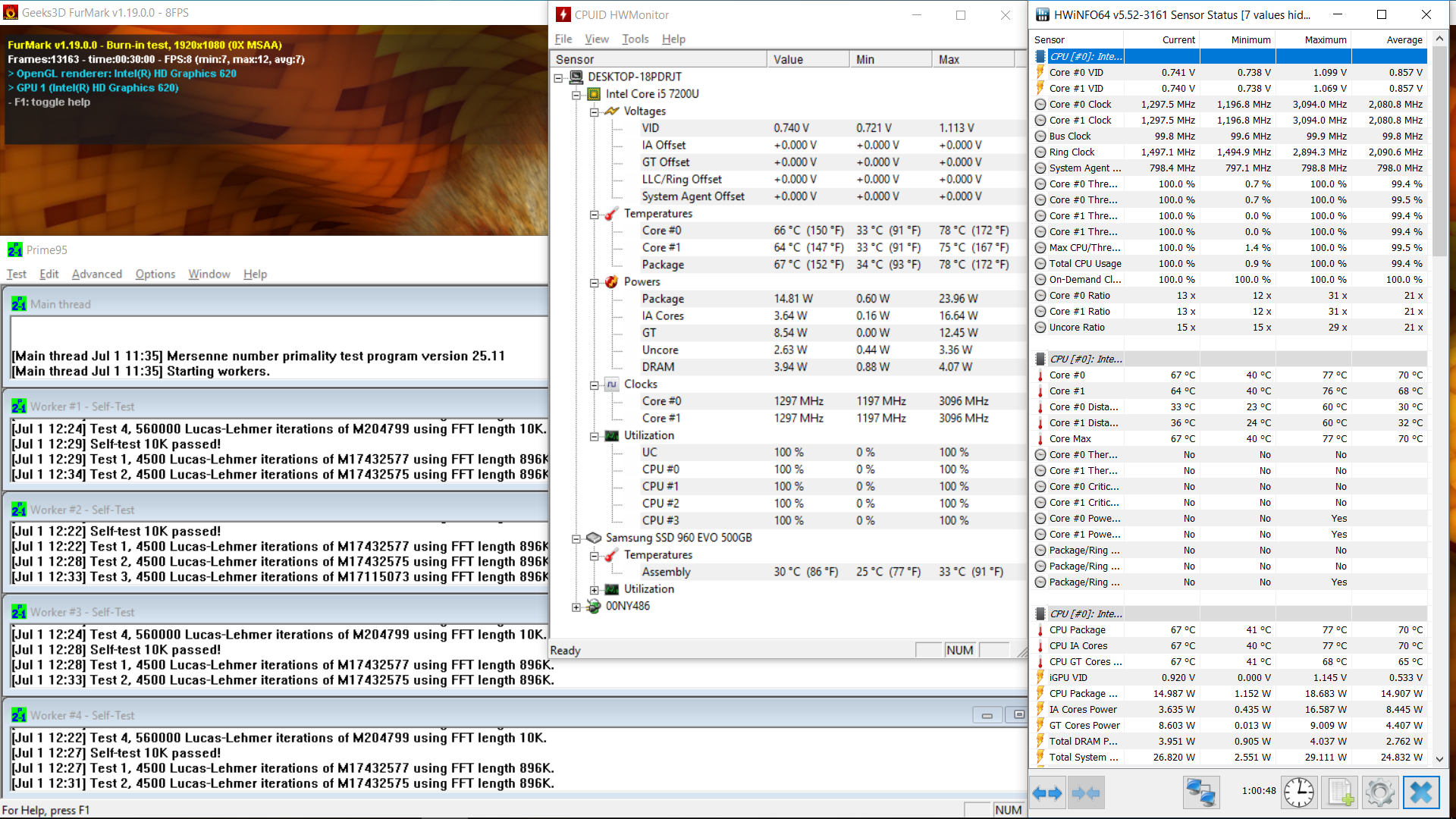Collapse the Clocks tree node
1456x819 pixels.
(595, 384)
